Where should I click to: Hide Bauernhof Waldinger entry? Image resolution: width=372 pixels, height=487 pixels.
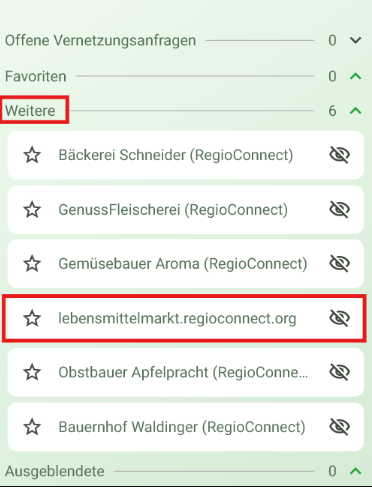point(339,427)
